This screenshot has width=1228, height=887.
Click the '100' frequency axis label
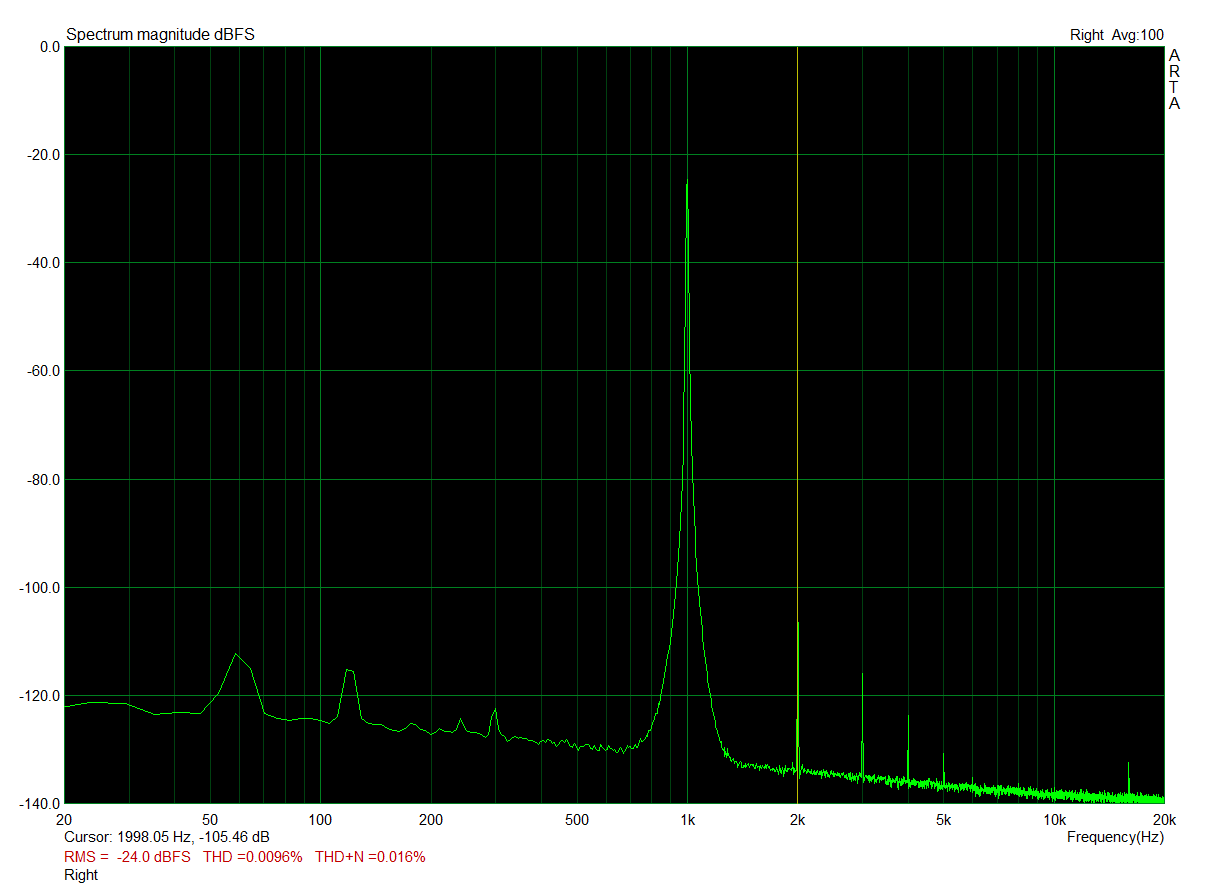tap(320, 821)
